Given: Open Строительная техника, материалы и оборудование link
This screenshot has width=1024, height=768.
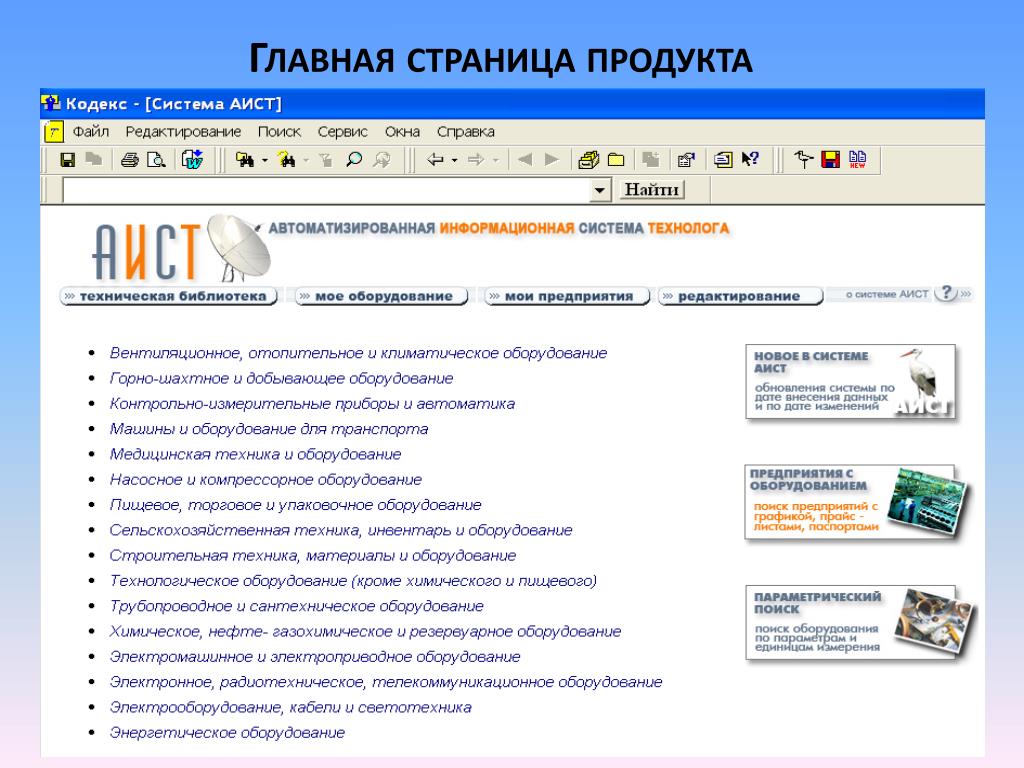Looking at the screenshot, I should [313, 556].
